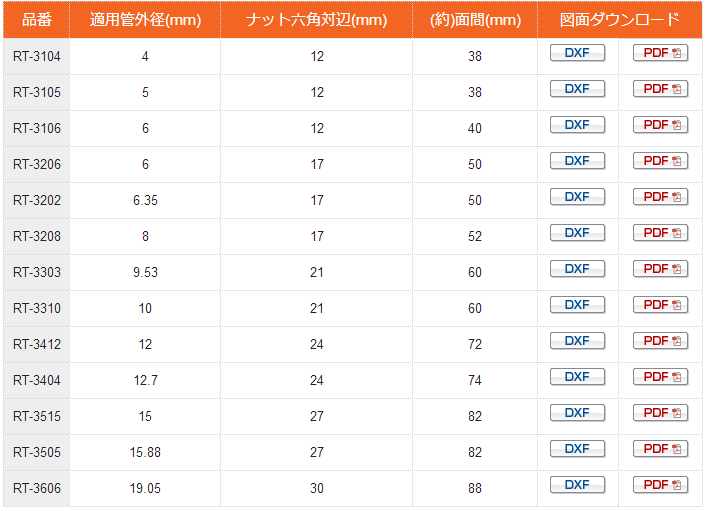This screenshot has height=511, width=709.
Task: Download DXF drawing for RT-3206
Action: pos(577,161)
